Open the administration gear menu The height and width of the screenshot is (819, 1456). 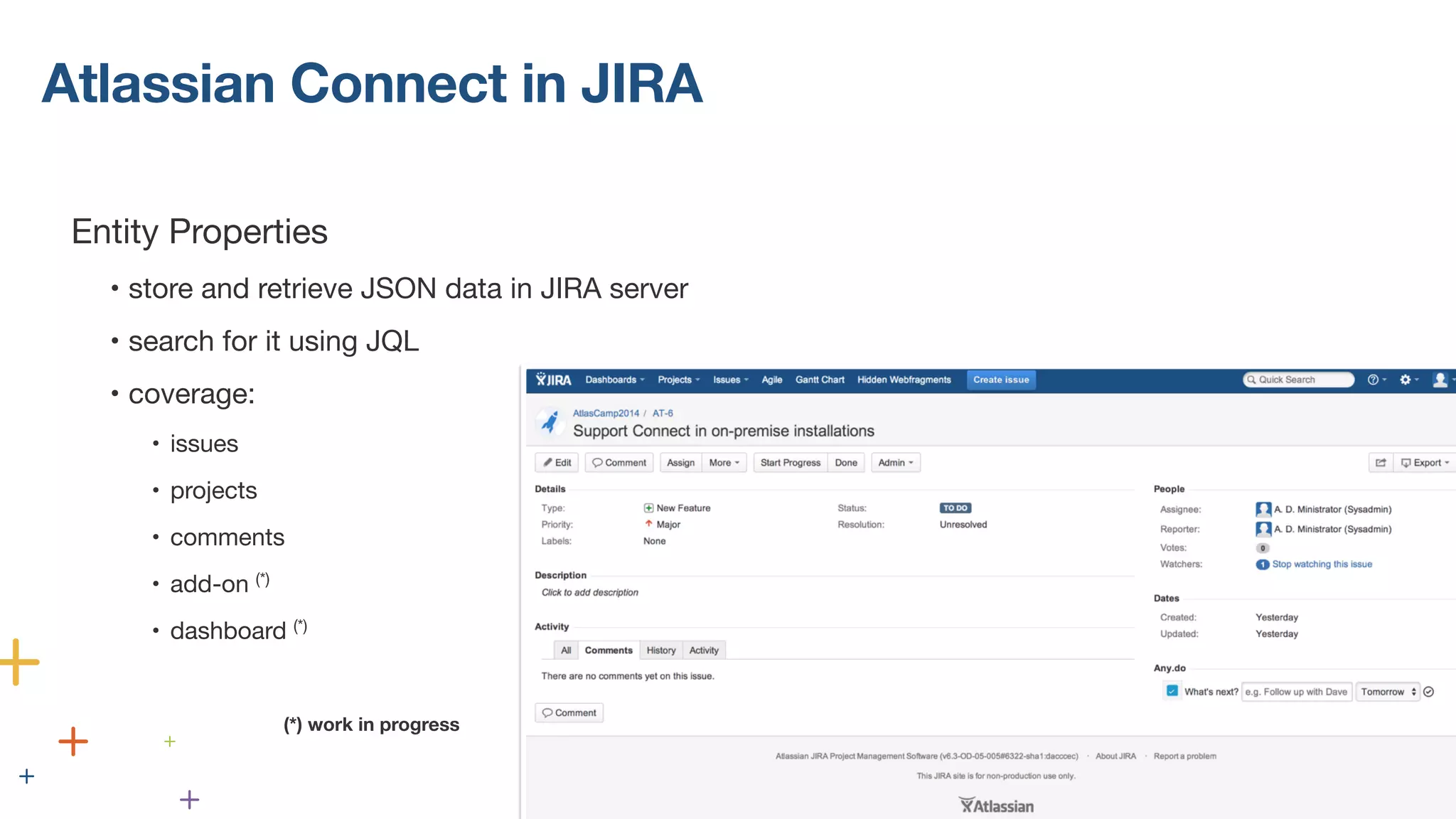point(1408,380)
